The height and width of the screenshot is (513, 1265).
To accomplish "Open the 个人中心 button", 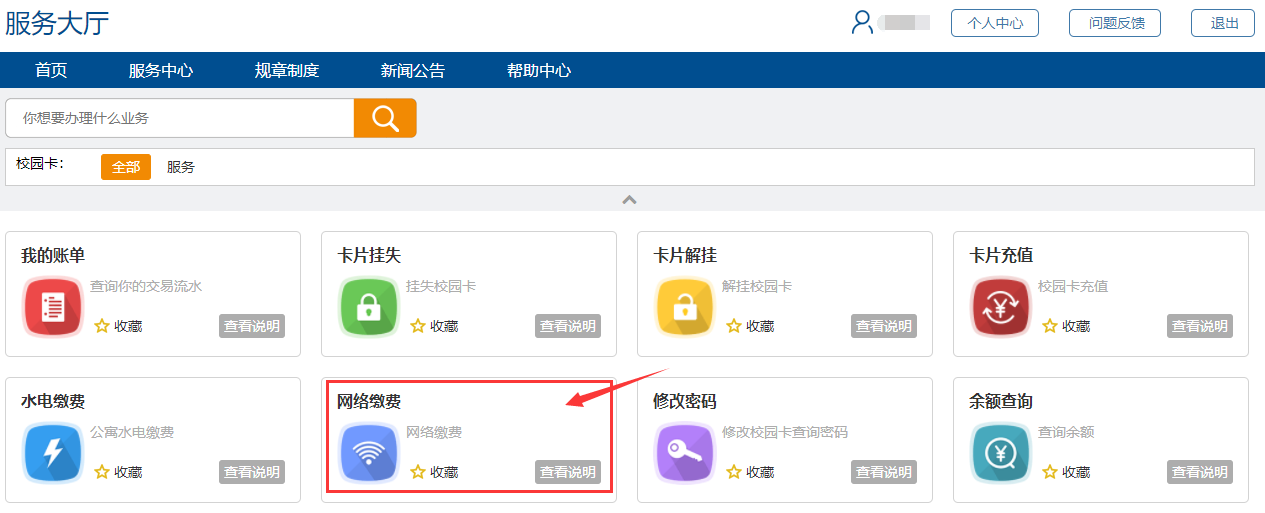I will (995, 23).
